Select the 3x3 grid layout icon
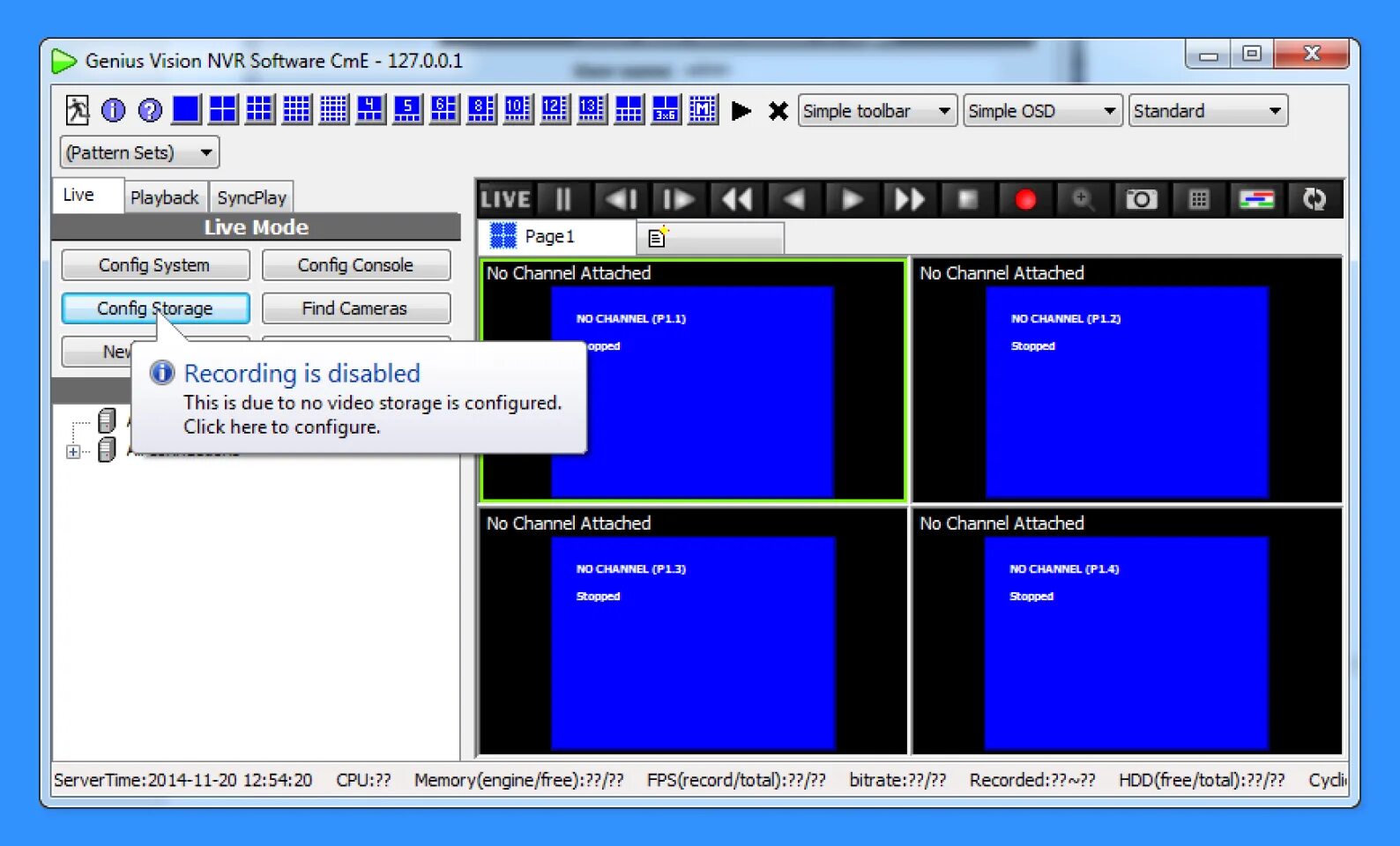The image size is (1400, 846). [260, 109]
